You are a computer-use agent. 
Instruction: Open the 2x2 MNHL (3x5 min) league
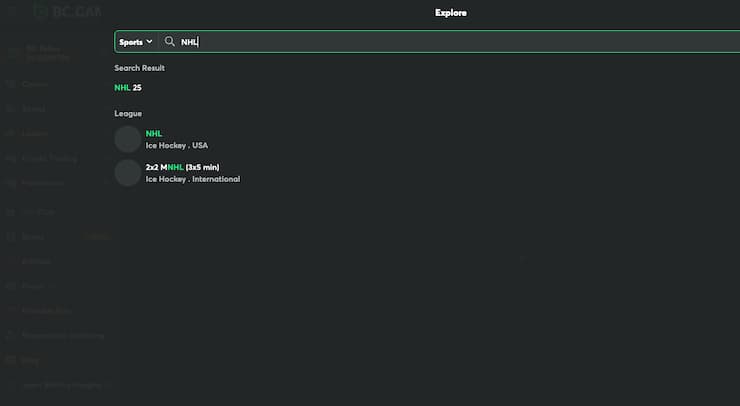tap(177, 173)
